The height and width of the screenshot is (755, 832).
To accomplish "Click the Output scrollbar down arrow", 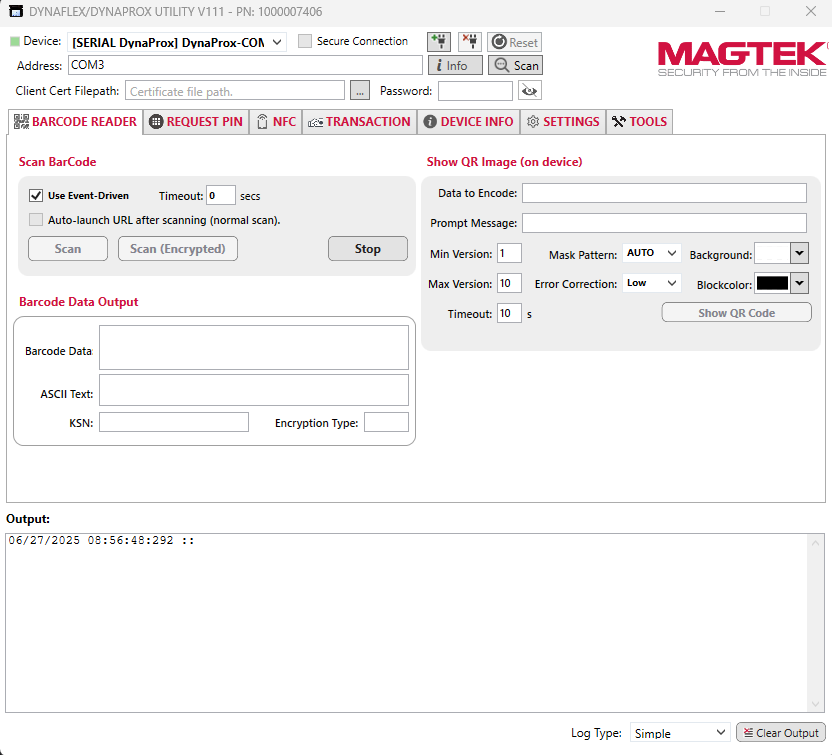I will (816, 704).
